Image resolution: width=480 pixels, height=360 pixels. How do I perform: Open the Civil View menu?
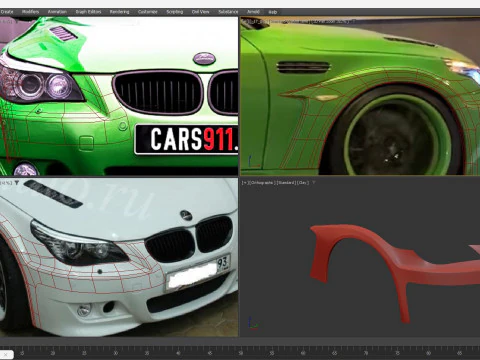200,12
